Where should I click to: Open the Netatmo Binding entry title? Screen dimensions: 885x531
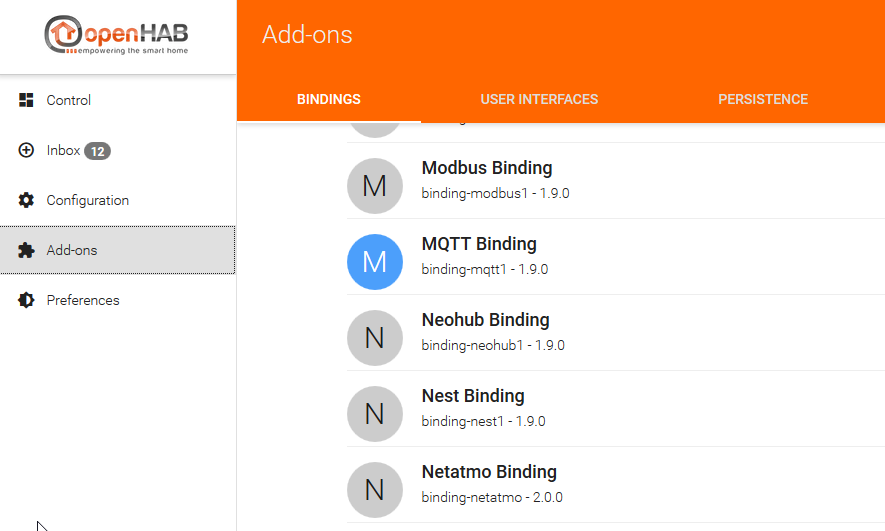point(489,472)
